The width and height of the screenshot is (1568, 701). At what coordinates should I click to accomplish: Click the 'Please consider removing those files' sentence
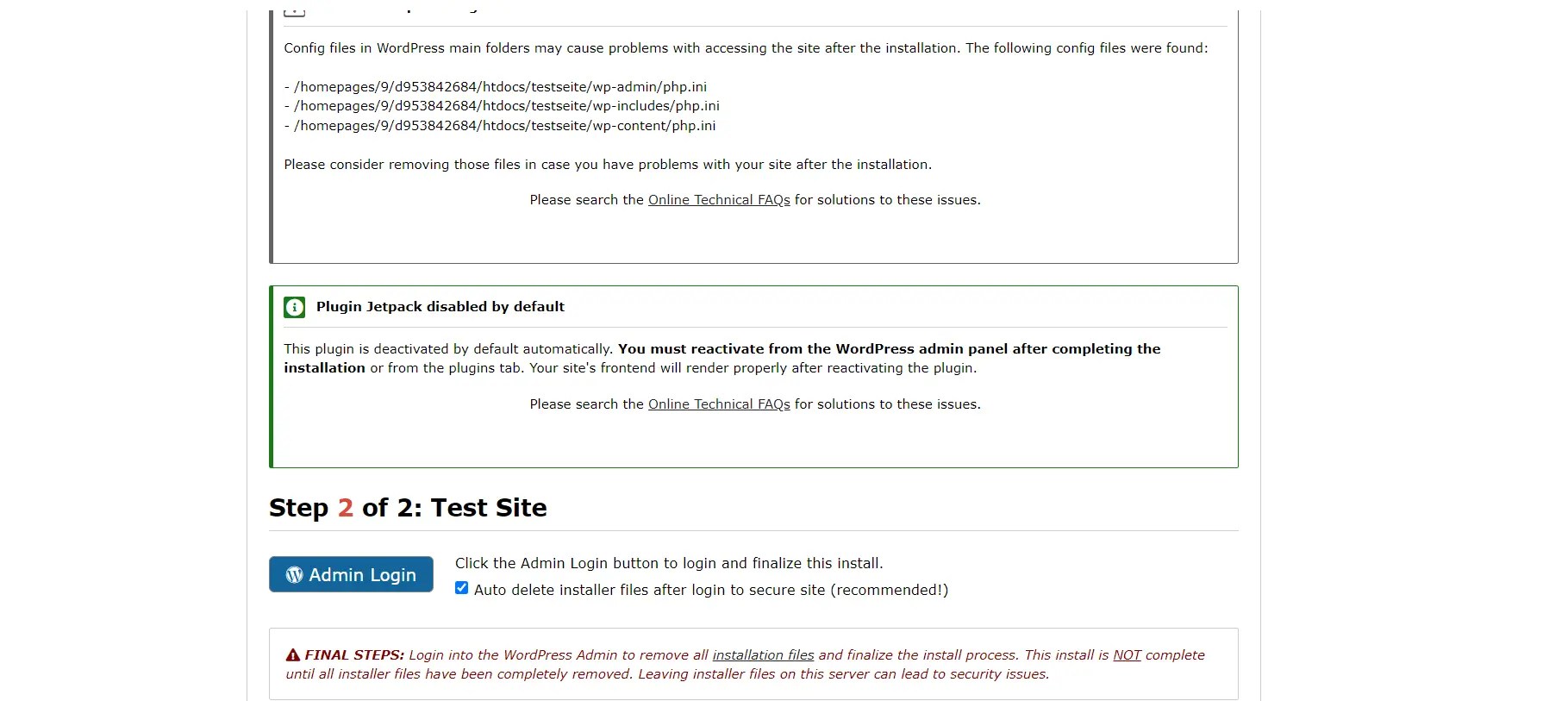608,165
